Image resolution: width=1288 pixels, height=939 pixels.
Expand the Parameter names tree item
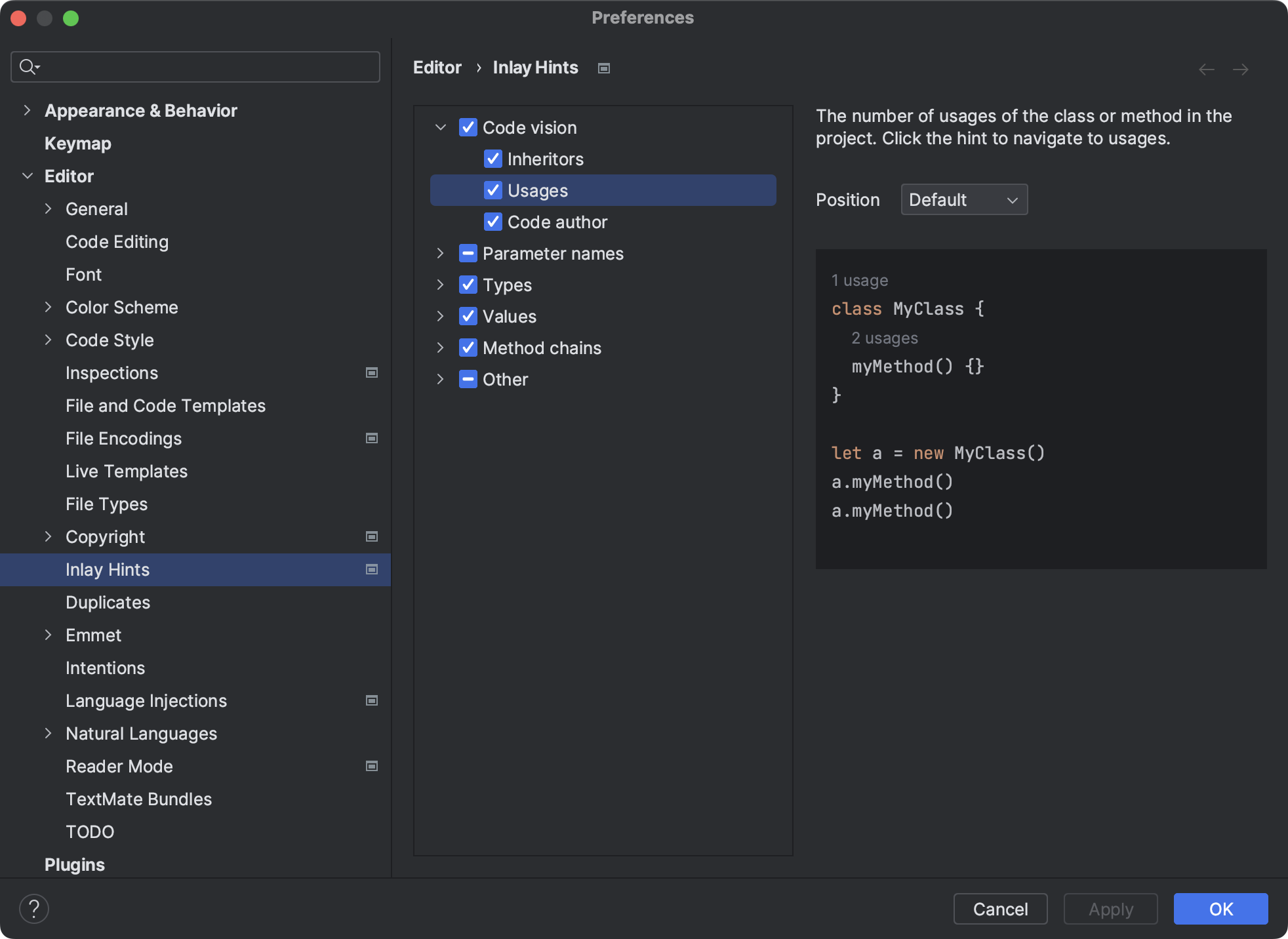[440, 253]
